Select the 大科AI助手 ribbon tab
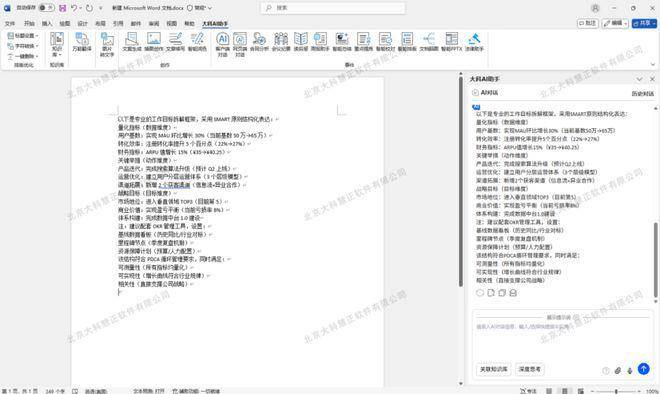The height and width of the screenshot is (394, 660). coord(215,24)
